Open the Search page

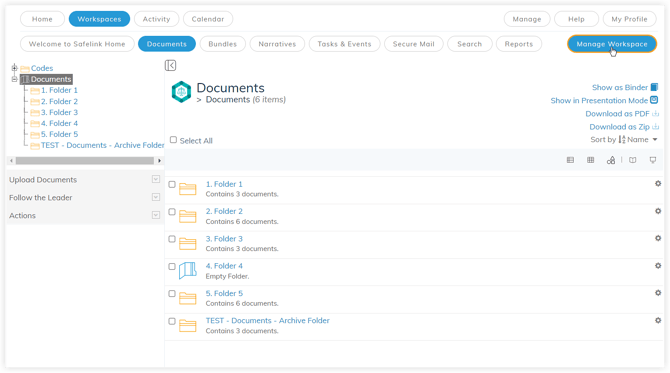coord(470,44)
